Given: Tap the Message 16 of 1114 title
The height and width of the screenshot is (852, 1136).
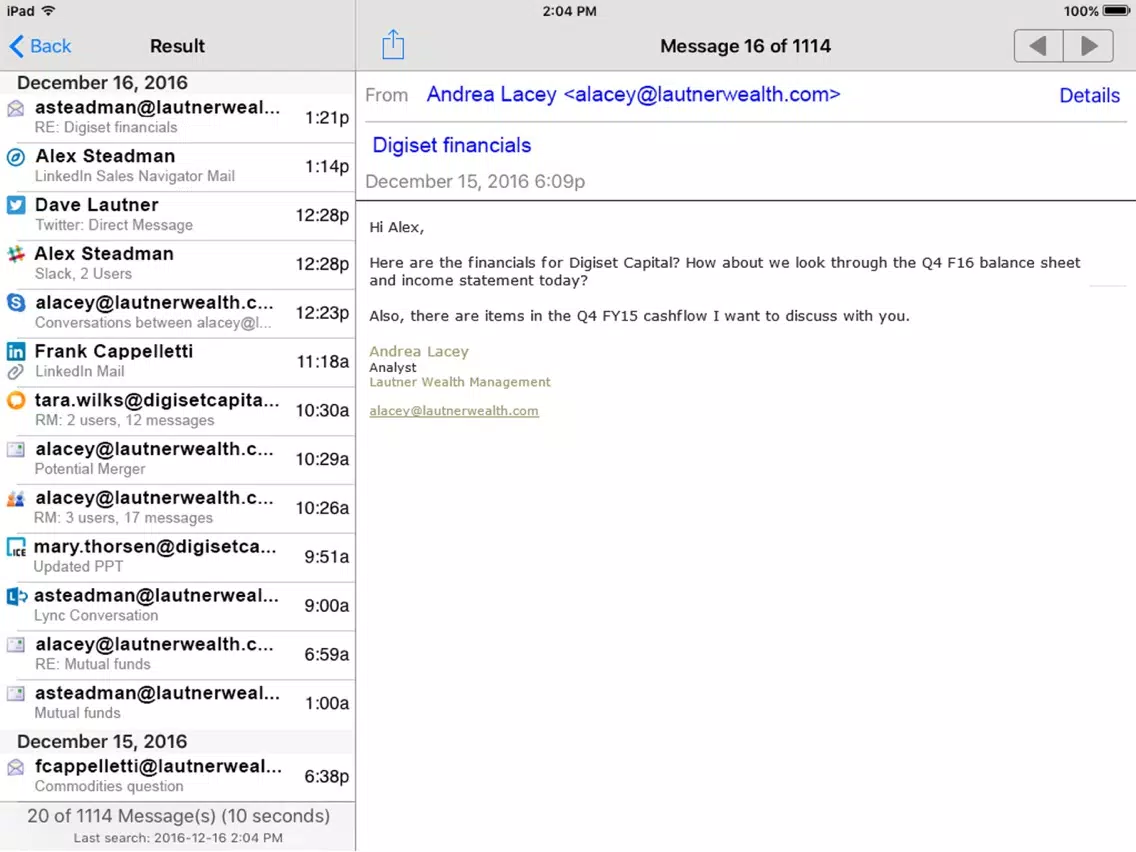Looking at the screenshot, I should (x=746, y=46).
